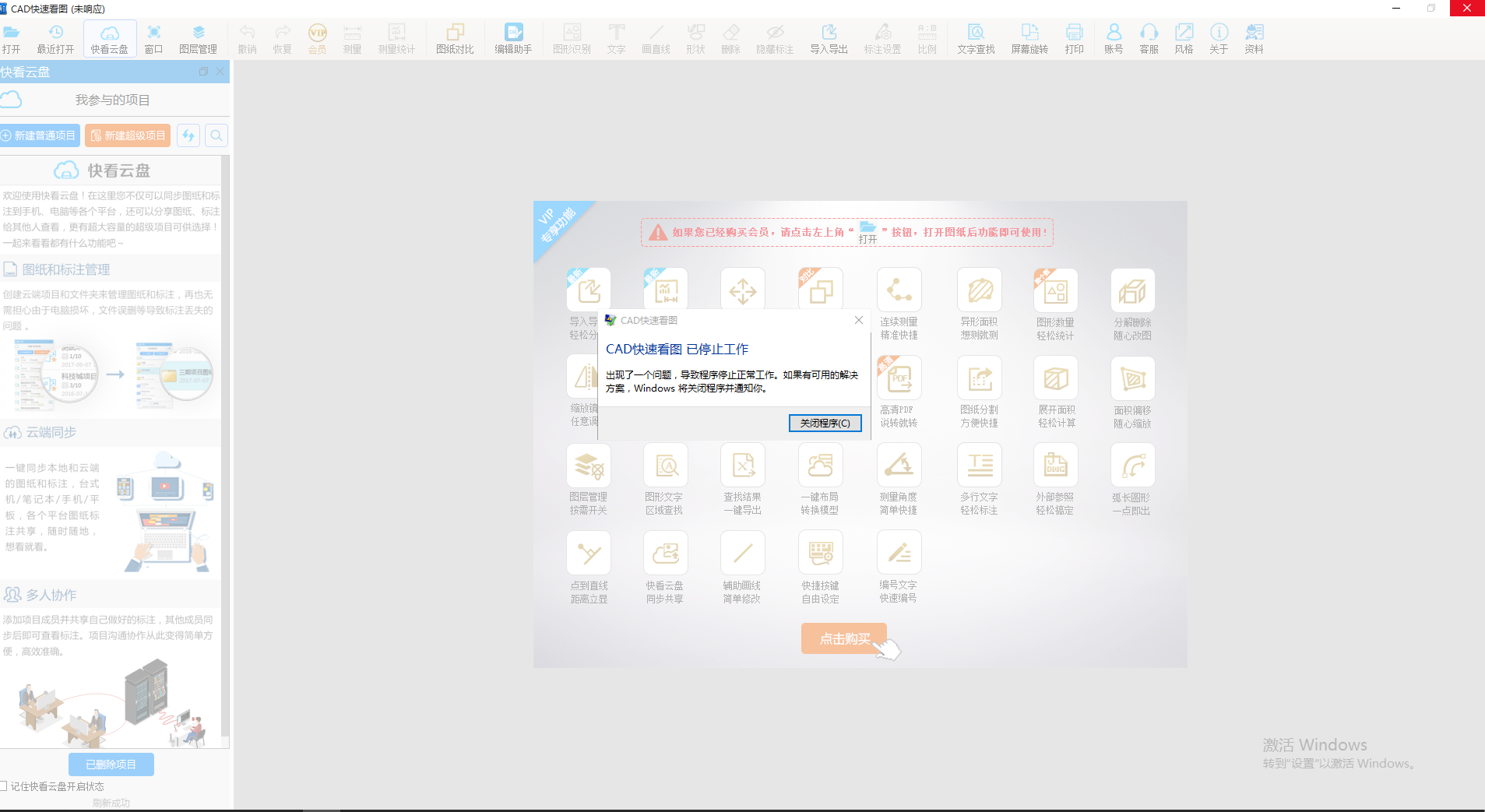Click the 图形数量 statistics feature icon
Screen dimensions: 1485x812
tap(1056, 290)
